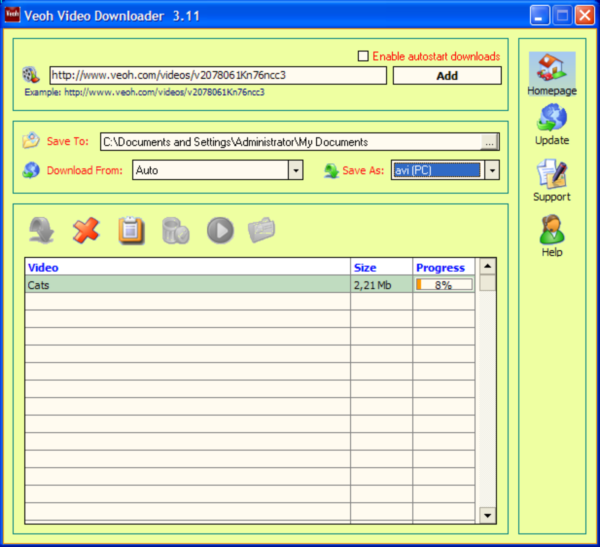Click the Cats download progress bar
600x547 pixels.
pyautogui.click(x=444, y=285)
